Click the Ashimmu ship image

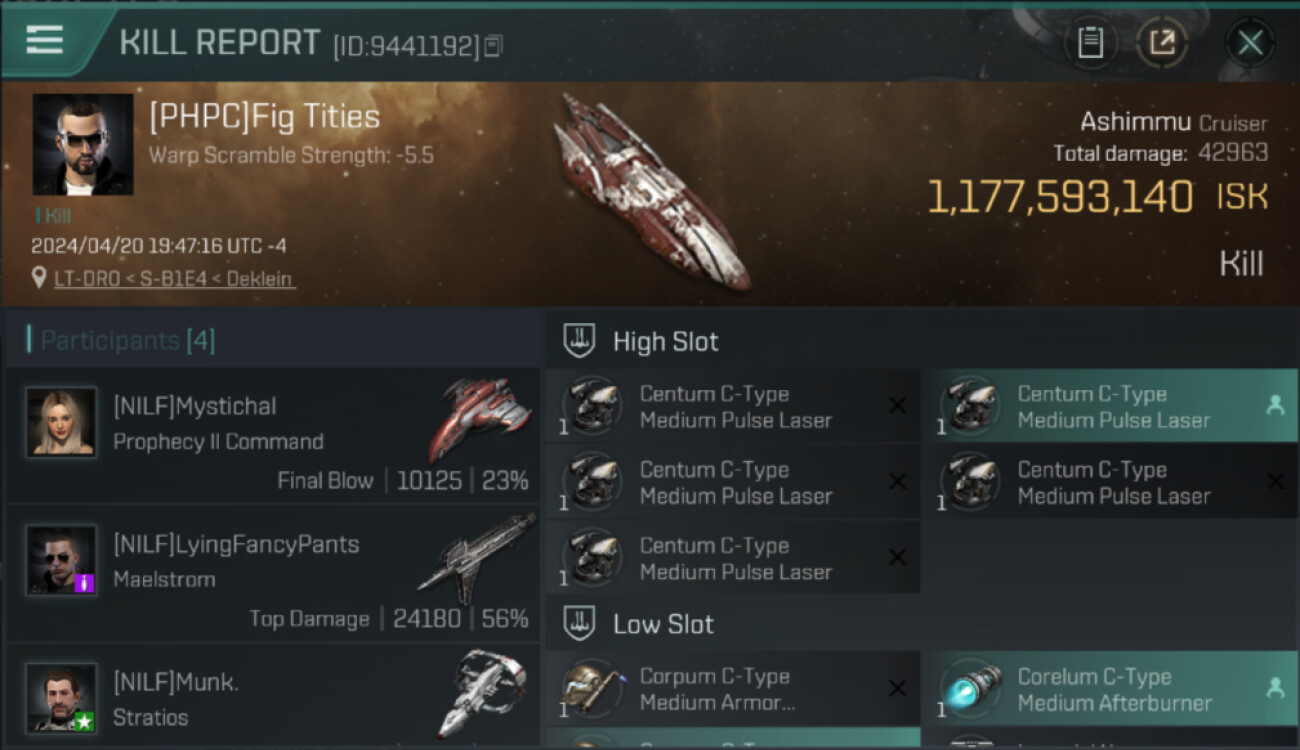coord(652,190)
